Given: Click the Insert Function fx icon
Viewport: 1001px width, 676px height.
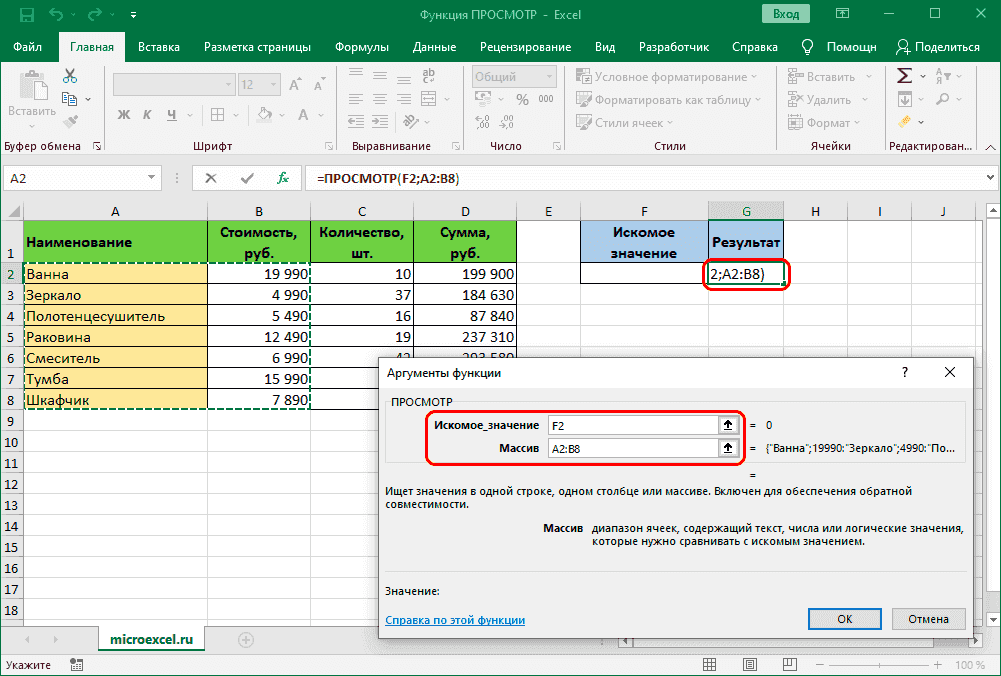Looking at the screenshot, I should click(283, 178).
